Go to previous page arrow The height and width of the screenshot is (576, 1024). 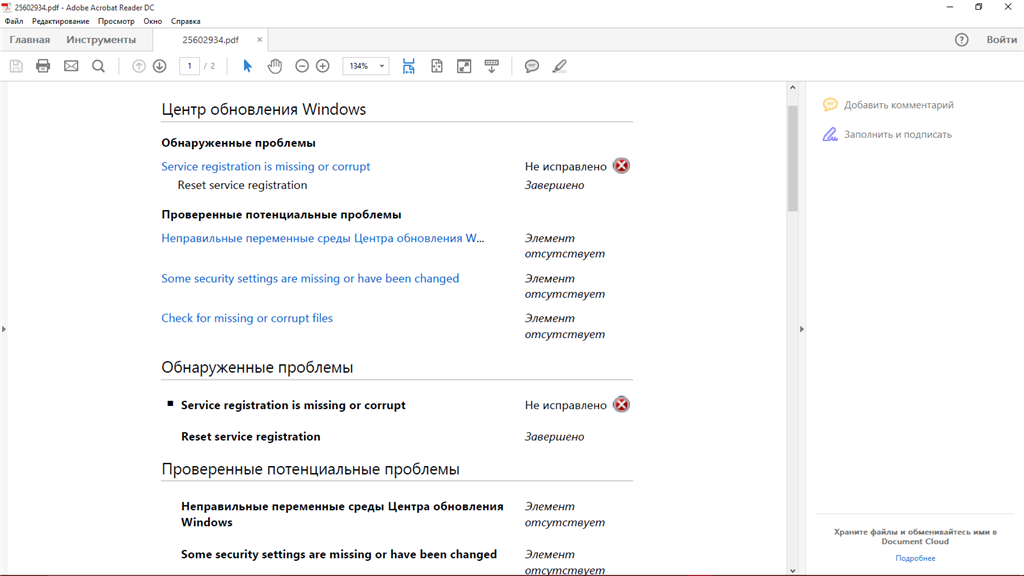pyautogui.click(x=138, y=66)
